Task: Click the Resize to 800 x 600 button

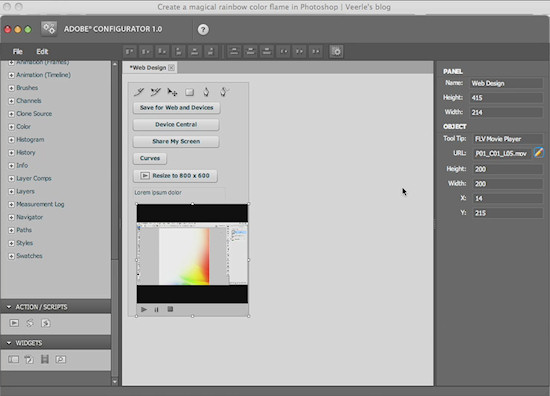Action: 175,175
